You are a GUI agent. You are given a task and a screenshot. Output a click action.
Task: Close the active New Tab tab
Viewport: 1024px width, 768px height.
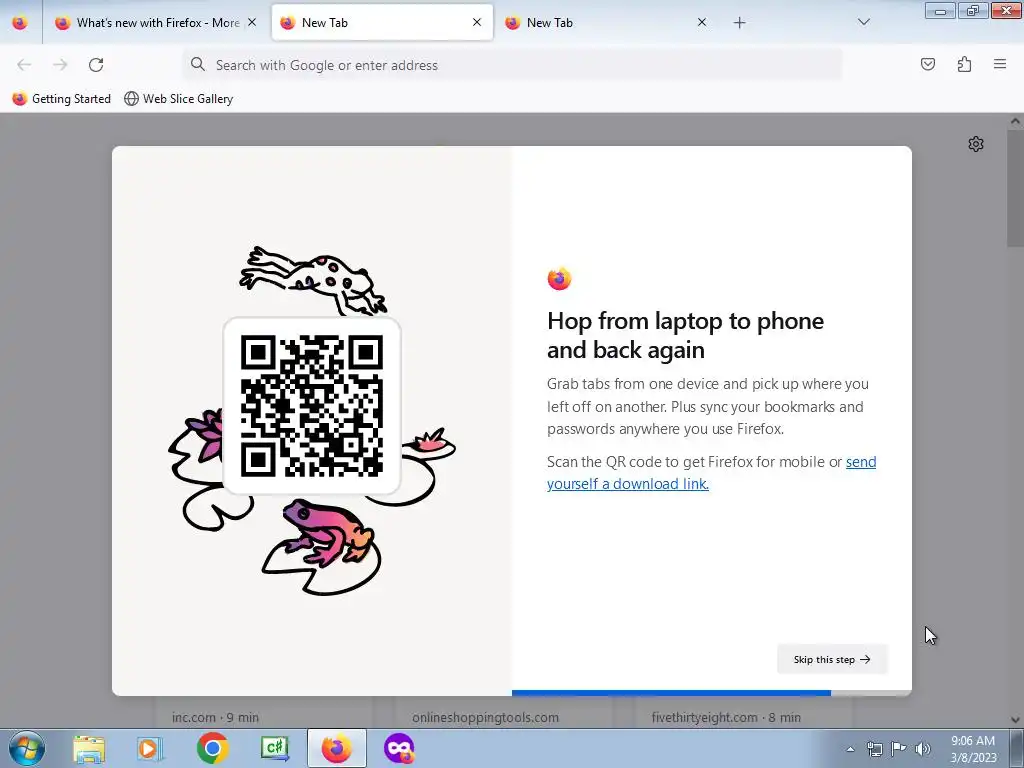[x=477, y=22]
